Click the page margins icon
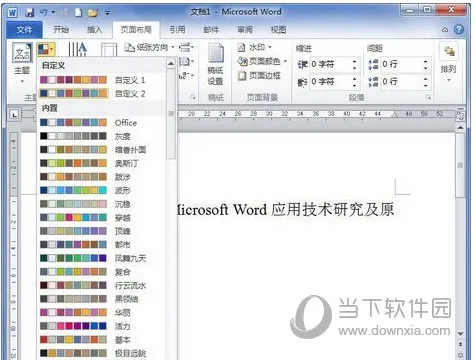The width and height of the screenshot is (475, 360). tap(109, 50)
